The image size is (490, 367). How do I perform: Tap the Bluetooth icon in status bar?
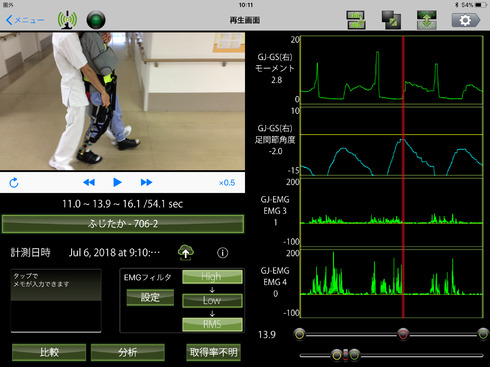[x=457, y=5]
